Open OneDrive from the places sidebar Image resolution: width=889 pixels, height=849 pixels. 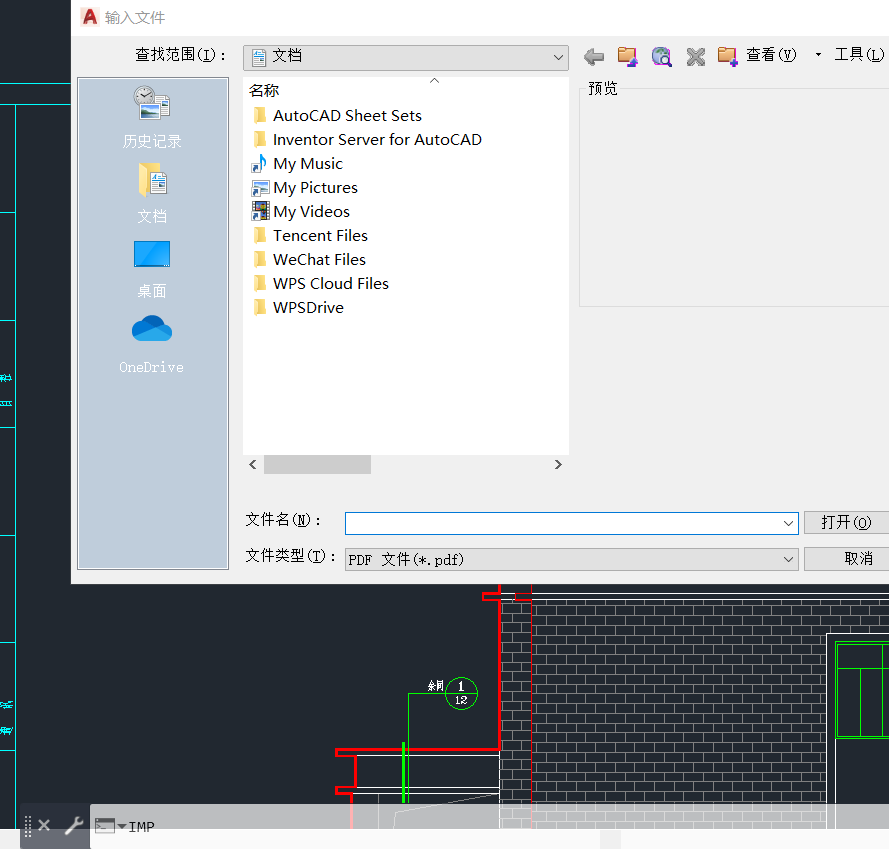click(x=151, y=340)
